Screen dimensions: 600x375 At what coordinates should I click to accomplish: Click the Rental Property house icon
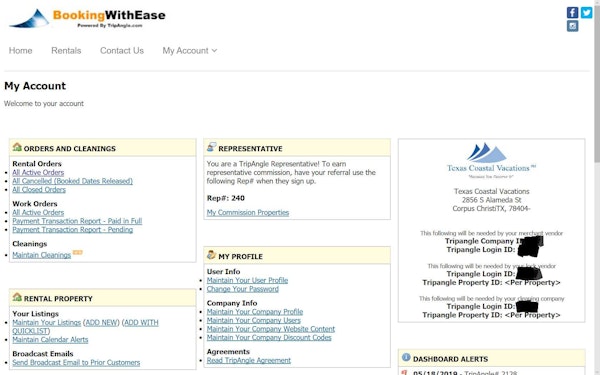[x=17, y=297]
